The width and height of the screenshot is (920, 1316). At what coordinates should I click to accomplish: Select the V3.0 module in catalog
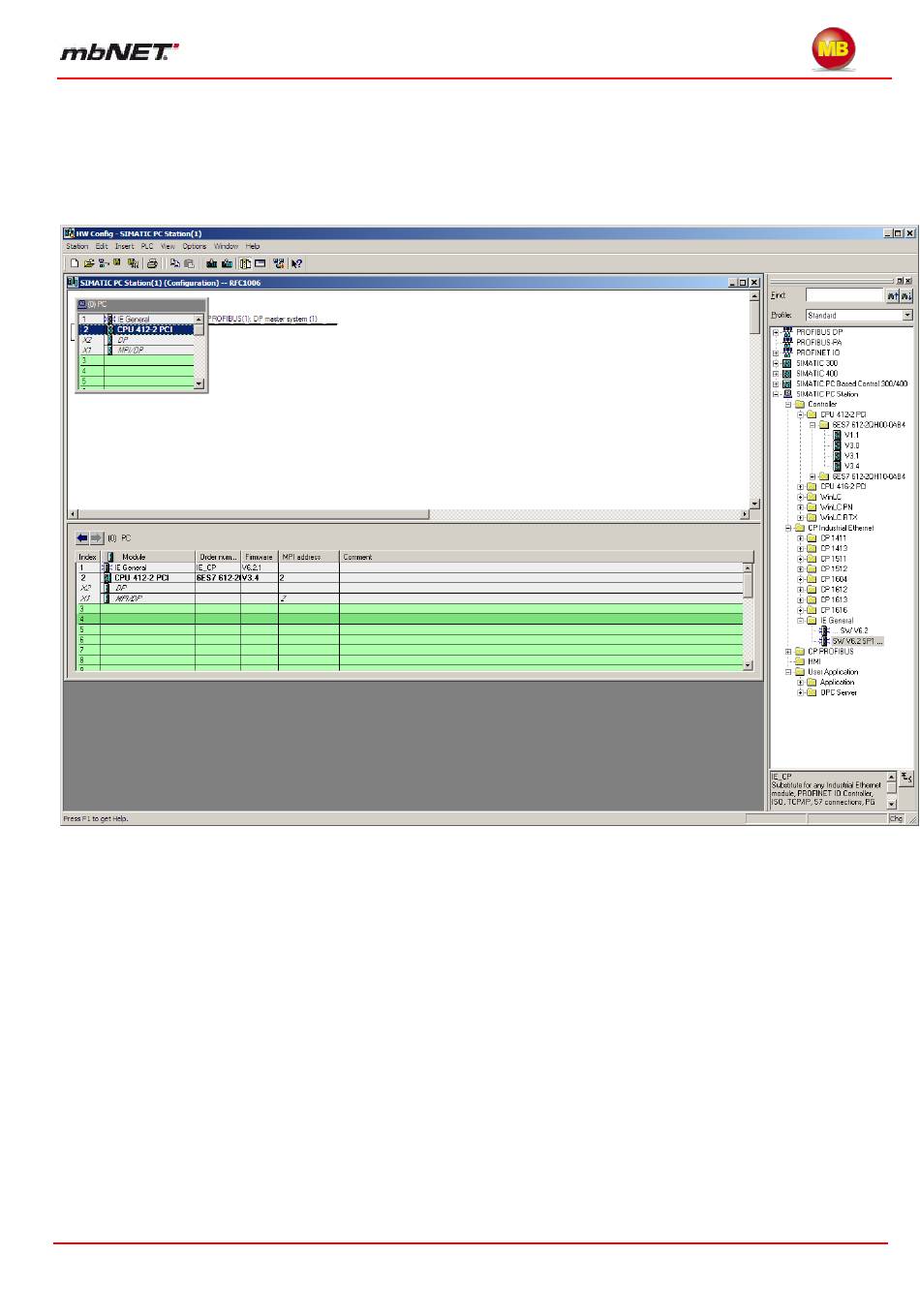[x=851, y=445]
